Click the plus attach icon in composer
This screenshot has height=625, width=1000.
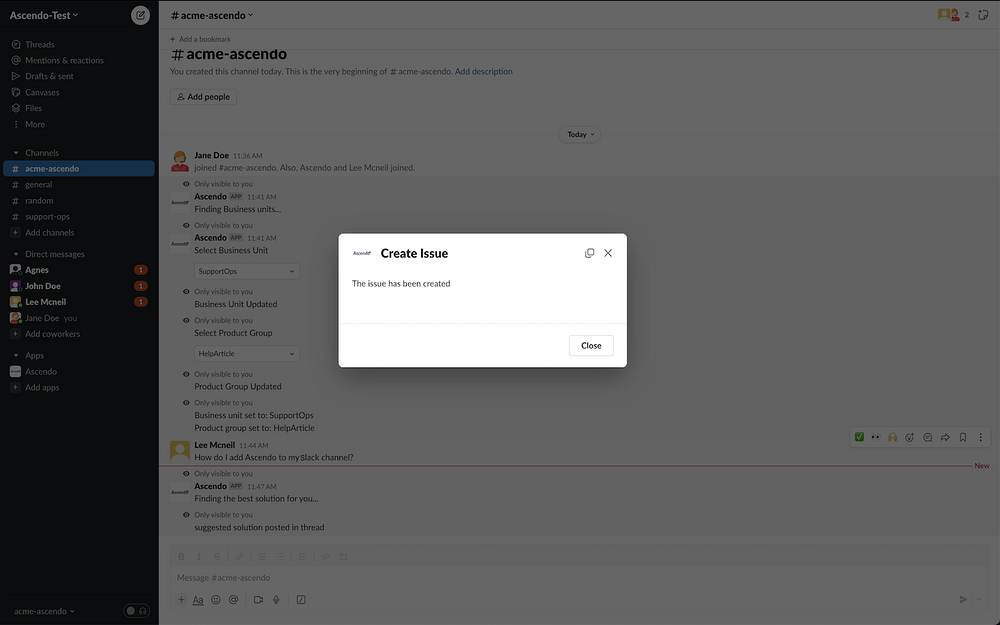tap(181, 599)
